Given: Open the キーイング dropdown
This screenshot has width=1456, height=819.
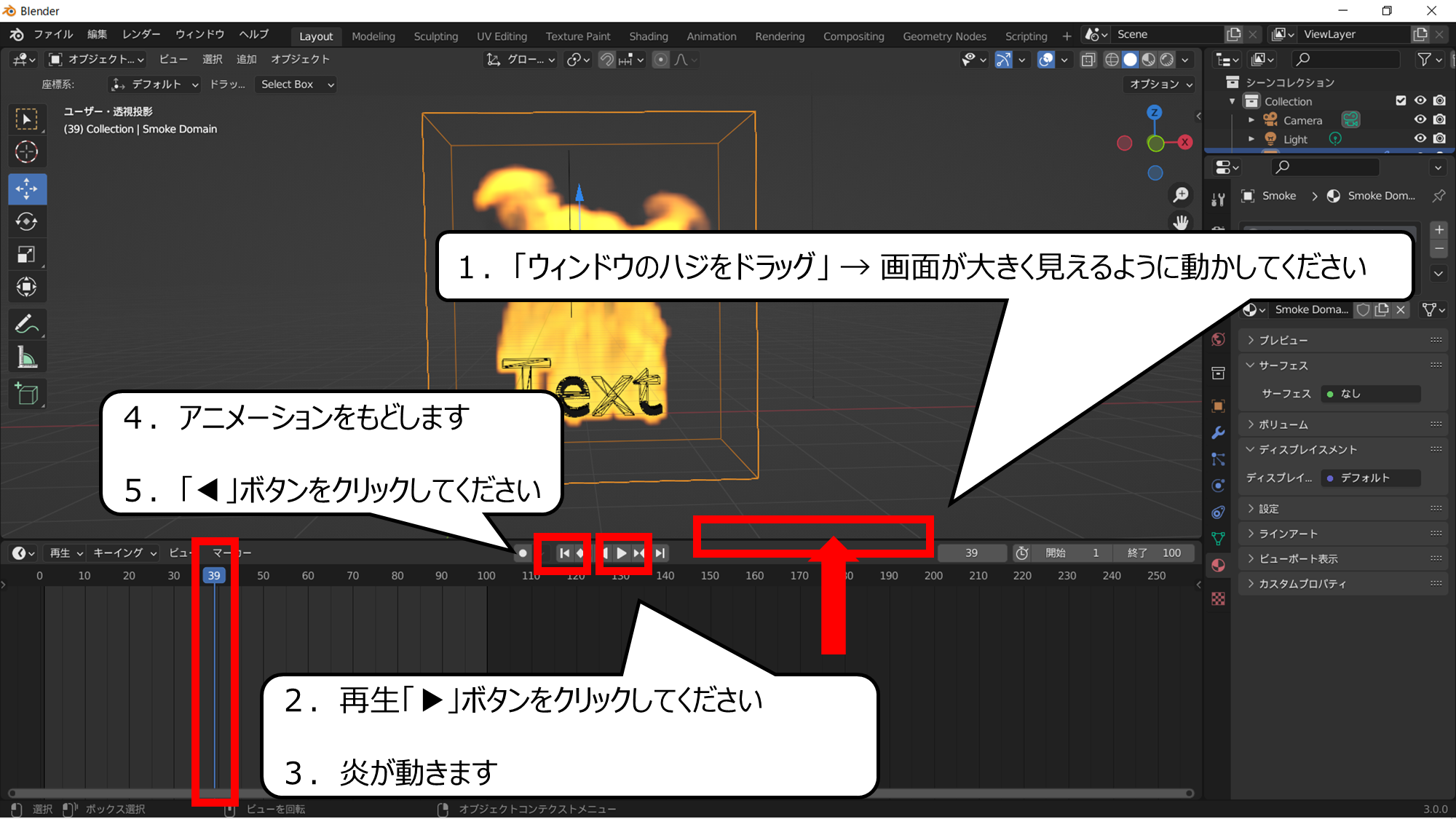Looking at the screenshot, I should tap(124, 553).
